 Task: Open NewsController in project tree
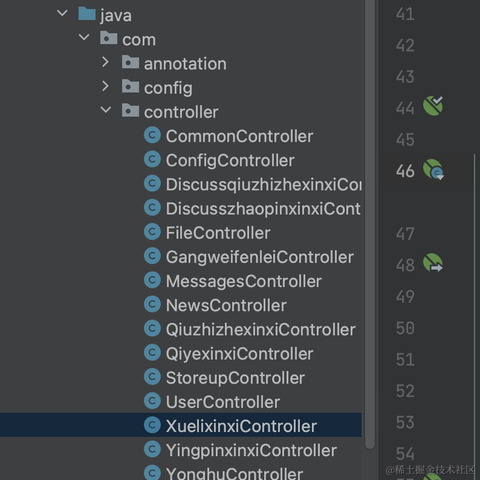[226, 305]
